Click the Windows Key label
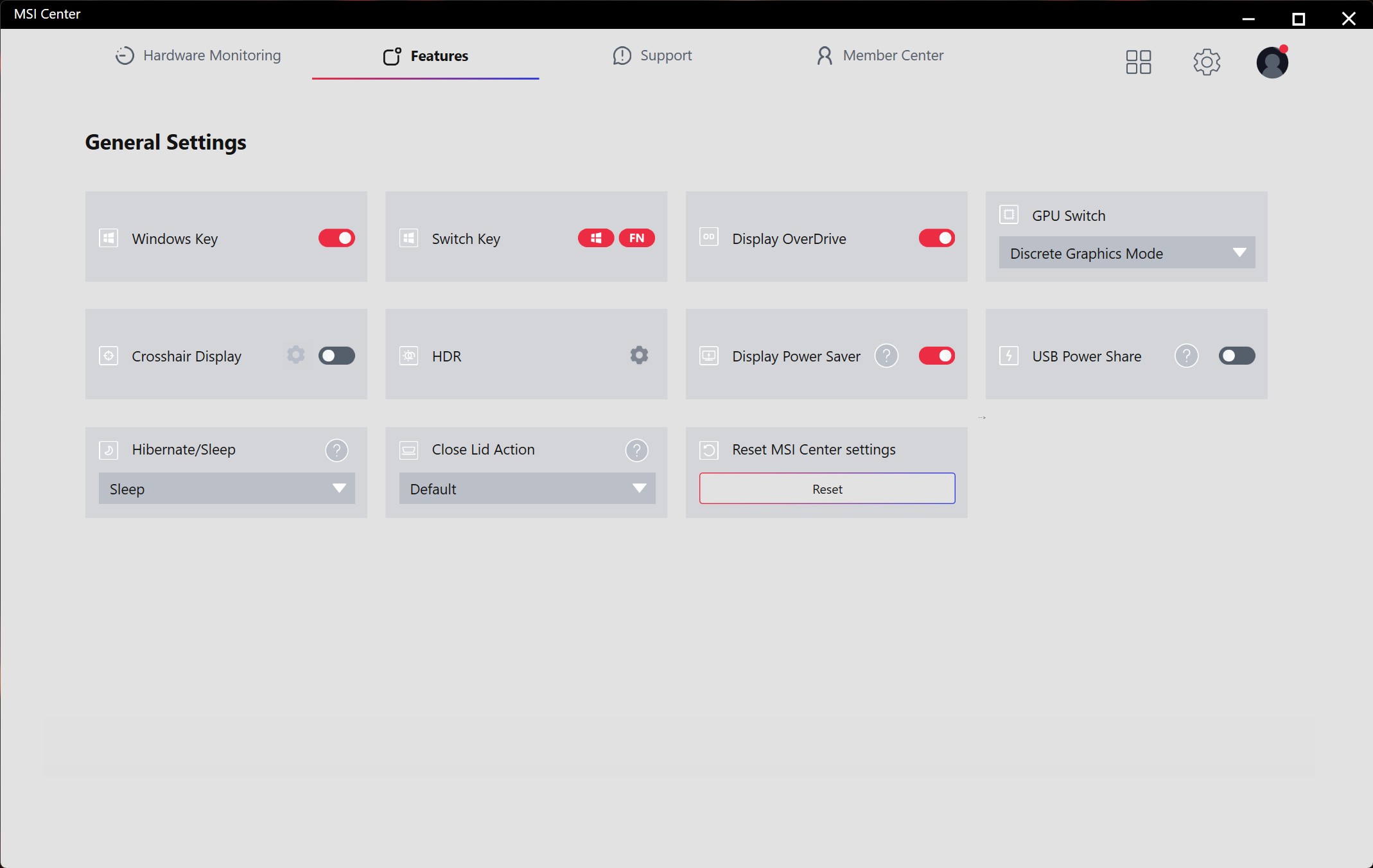The width and height of the screenshot is (1373, 868). tap(175, 239)
